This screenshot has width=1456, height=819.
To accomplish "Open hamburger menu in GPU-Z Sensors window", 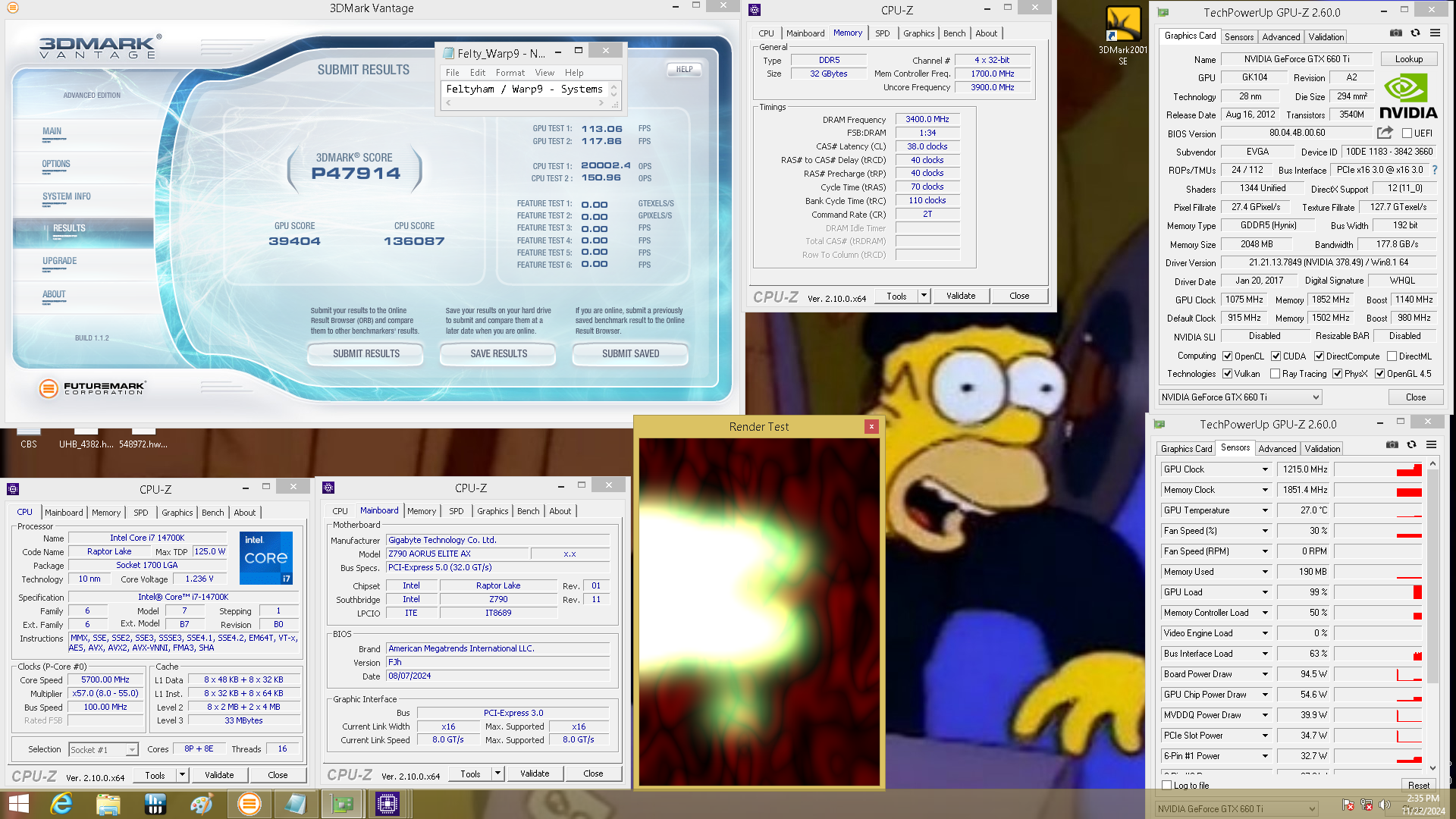I will (1431, 445).
